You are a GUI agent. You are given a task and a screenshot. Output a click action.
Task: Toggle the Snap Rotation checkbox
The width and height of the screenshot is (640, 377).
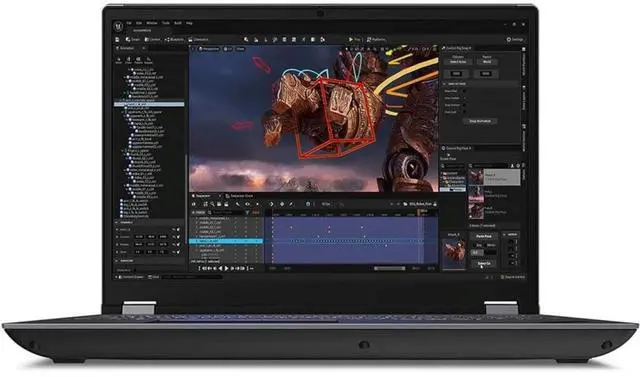click(464, 105)
